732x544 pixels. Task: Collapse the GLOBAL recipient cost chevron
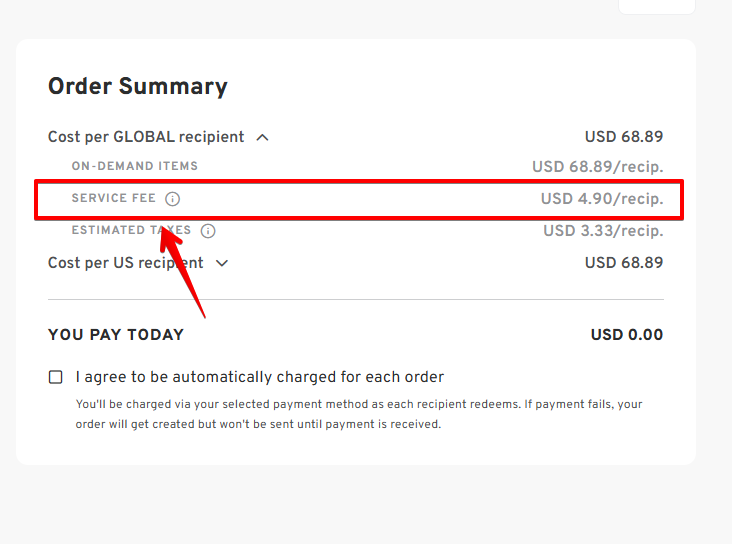click(262, 137)
